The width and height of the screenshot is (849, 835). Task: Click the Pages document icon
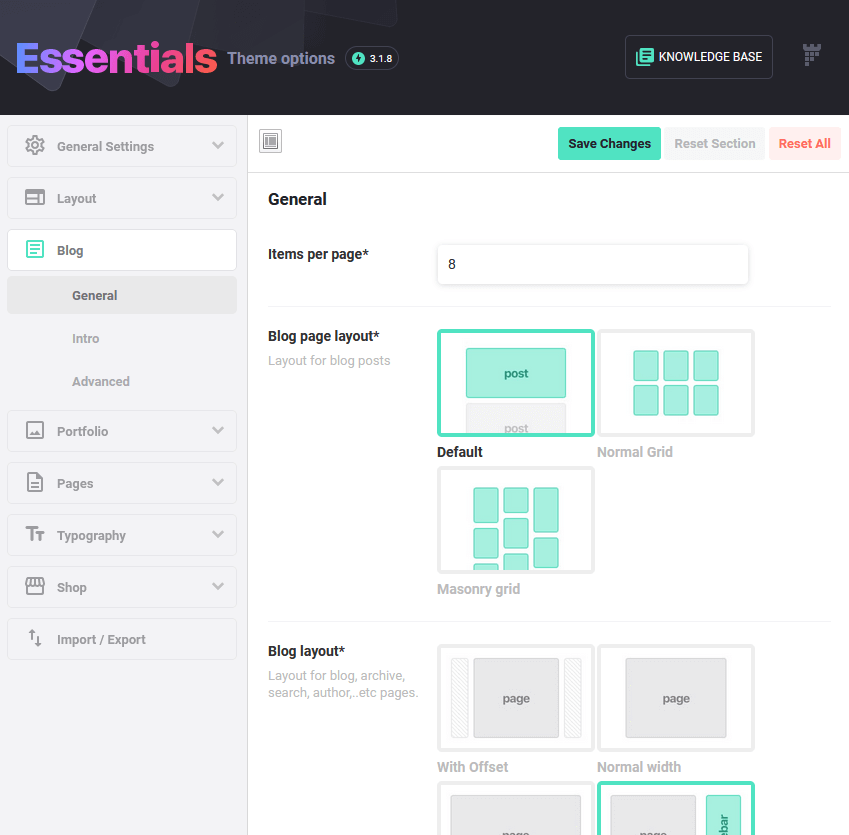(35, 483)
